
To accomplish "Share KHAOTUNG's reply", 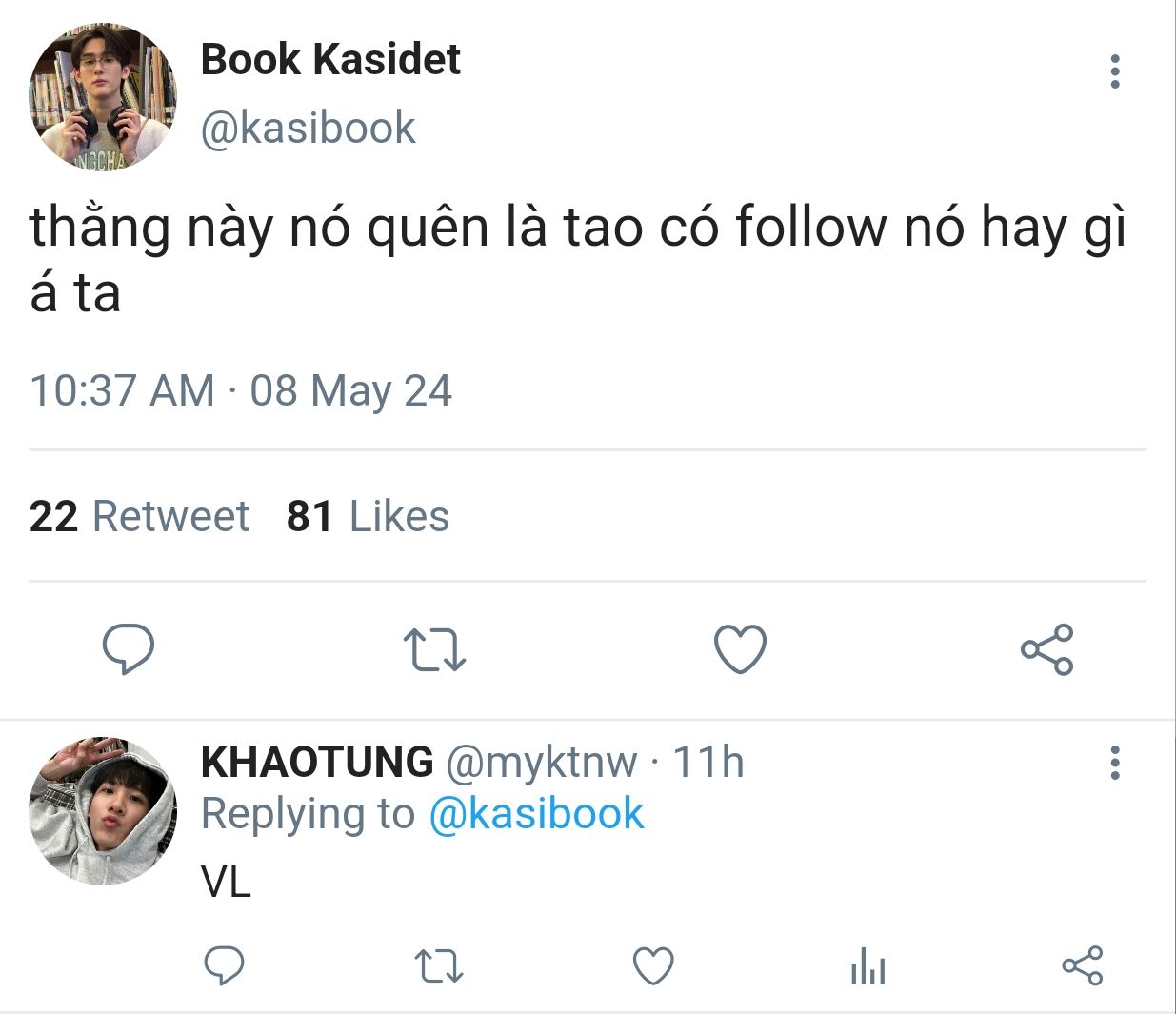I will 1083,966.
